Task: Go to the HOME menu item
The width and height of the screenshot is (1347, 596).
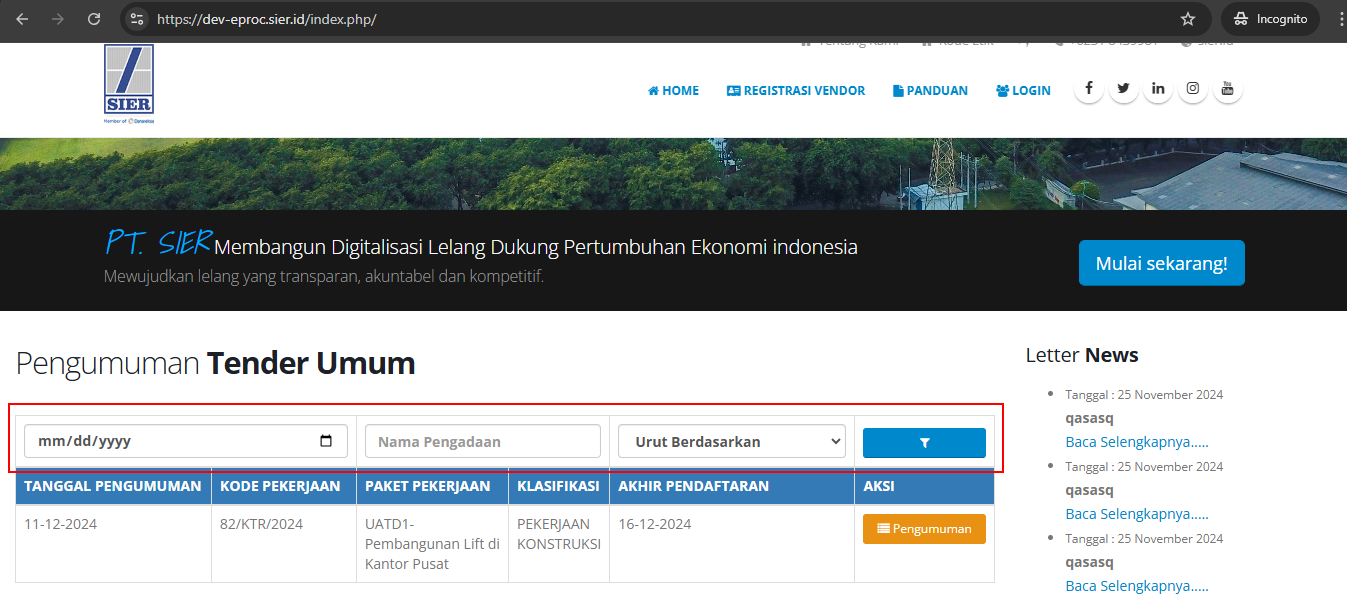Action: pos(673,91)
